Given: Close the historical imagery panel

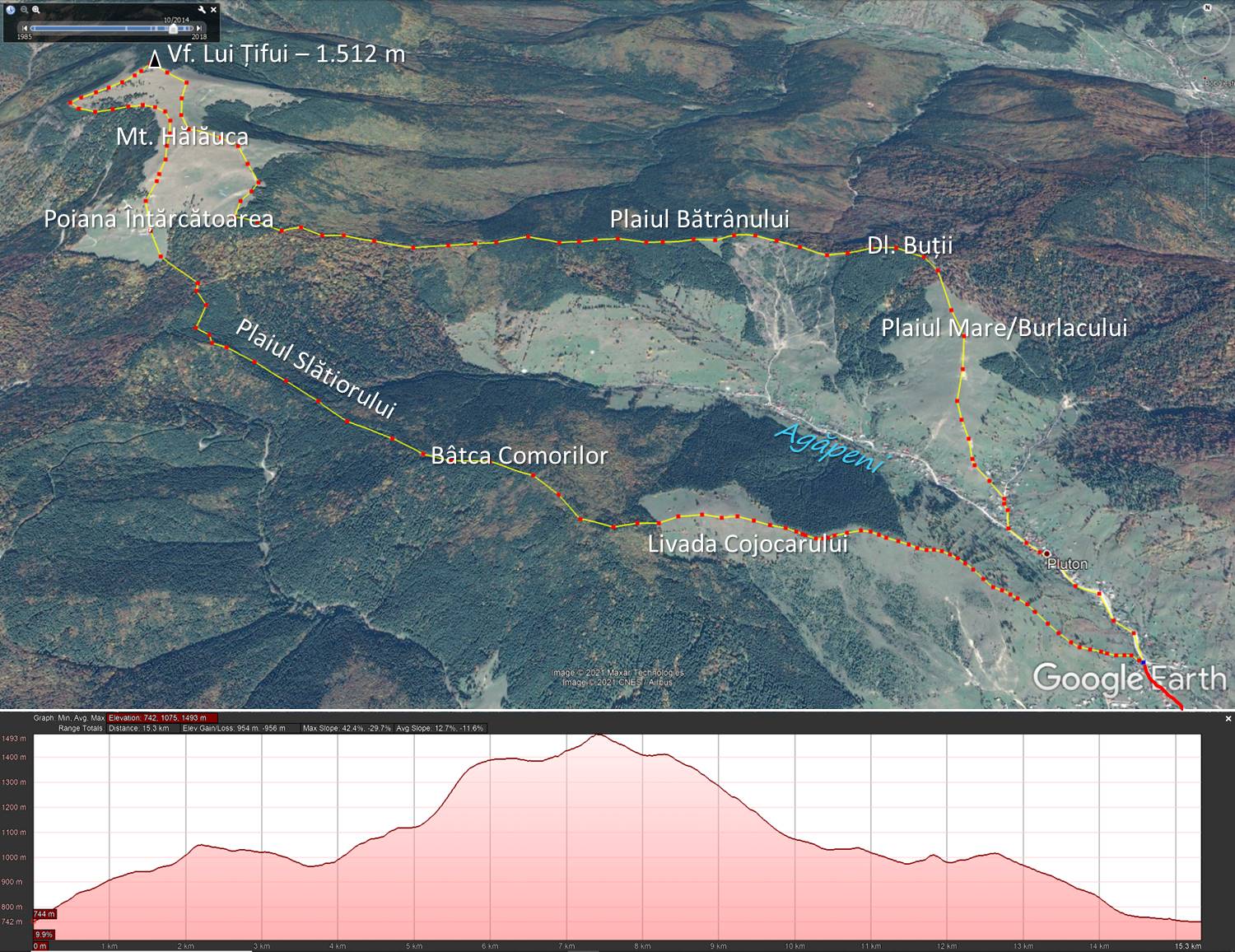Looking at the screenshot, I should [x=214, y=10].
